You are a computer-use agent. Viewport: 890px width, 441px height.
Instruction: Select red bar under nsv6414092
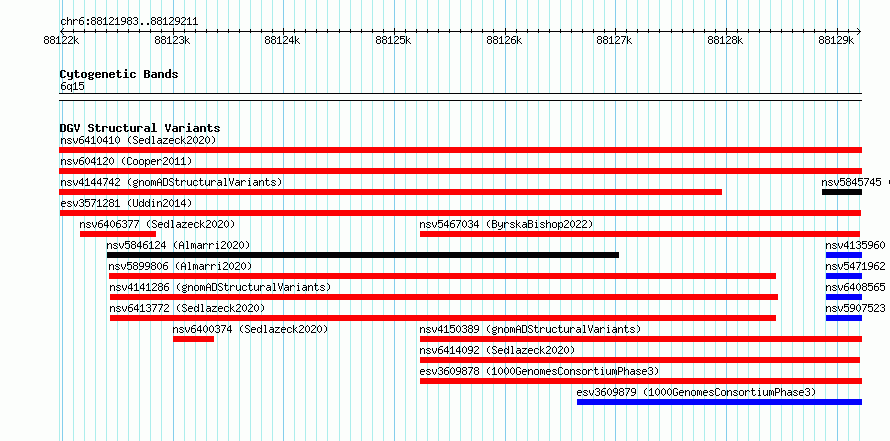pyautogui.click(x=640, y=360)
